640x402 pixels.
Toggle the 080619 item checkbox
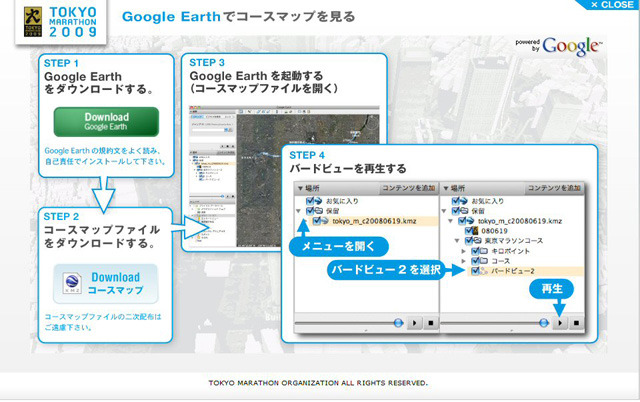click(469, 231)
